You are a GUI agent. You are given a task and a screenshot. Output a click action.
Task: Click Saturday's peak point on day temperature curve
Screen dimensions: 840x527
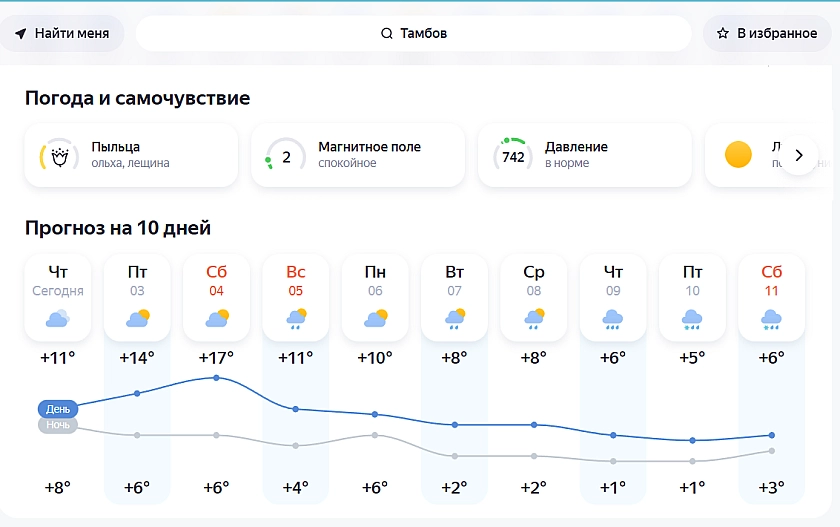point(217,377)
